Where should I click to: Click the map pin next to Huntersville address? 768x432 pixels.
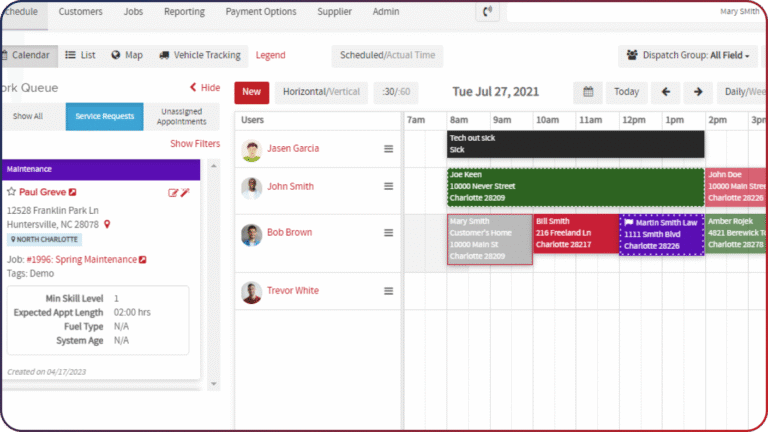click(107, 224)
